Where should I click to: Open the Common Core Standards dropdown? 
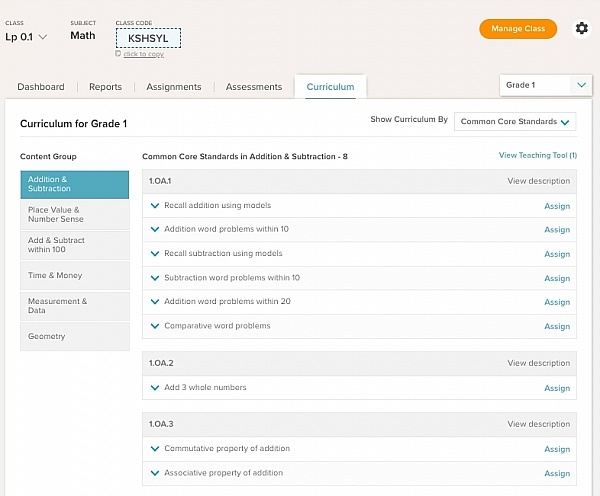tap(515, 122)
